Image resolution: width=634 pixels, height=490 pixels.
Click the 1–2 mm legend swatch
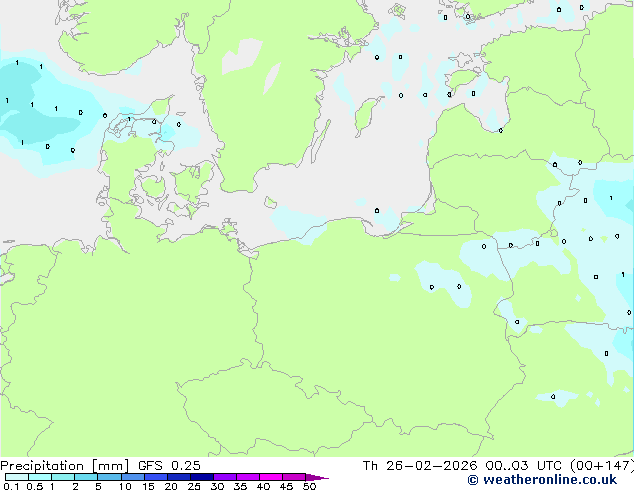click(63, 477)
